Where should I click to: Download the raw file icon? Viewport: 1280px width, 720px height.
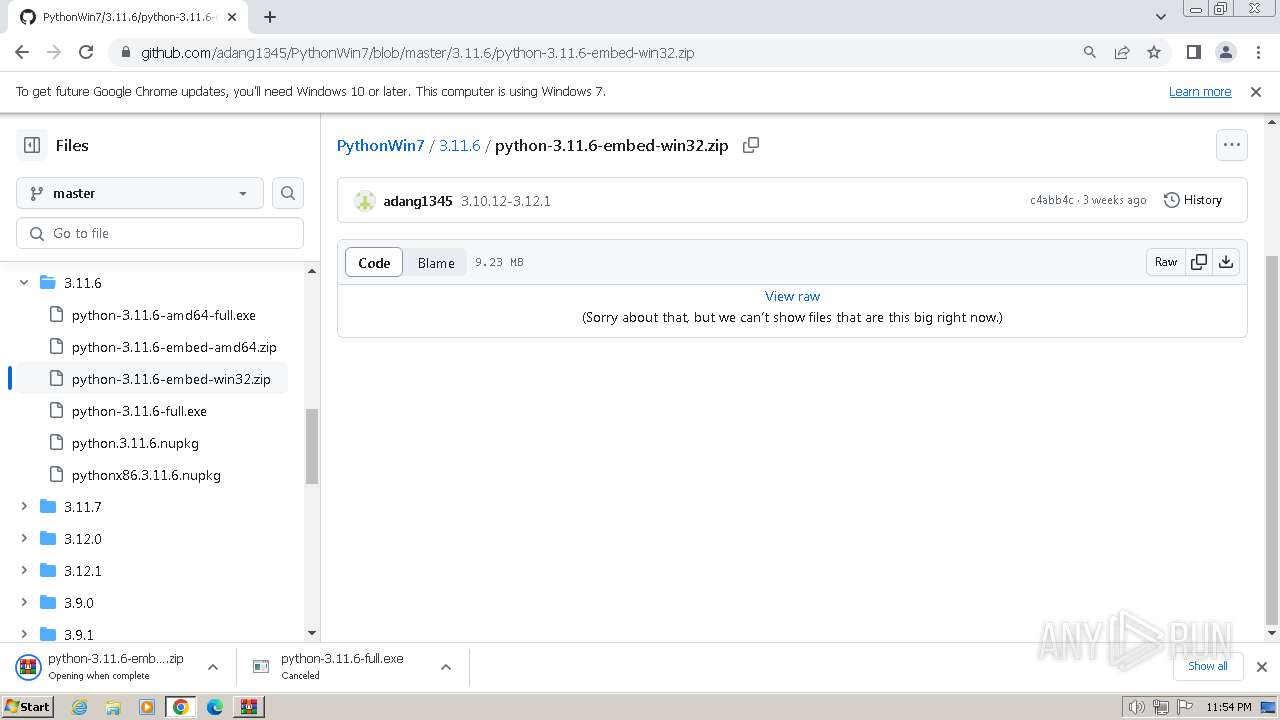coord(1226,262)
